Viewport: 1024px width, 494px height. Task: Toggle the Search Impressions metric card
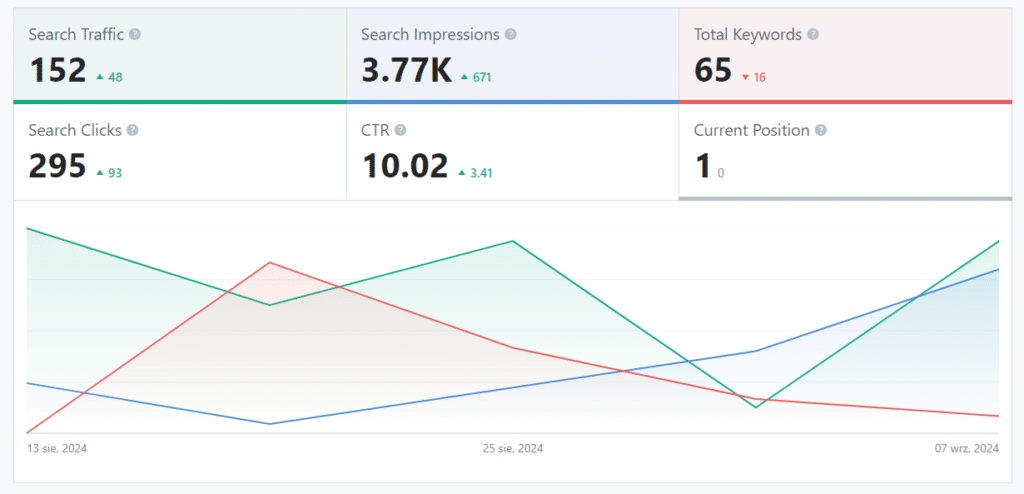(x=512, y=54)
